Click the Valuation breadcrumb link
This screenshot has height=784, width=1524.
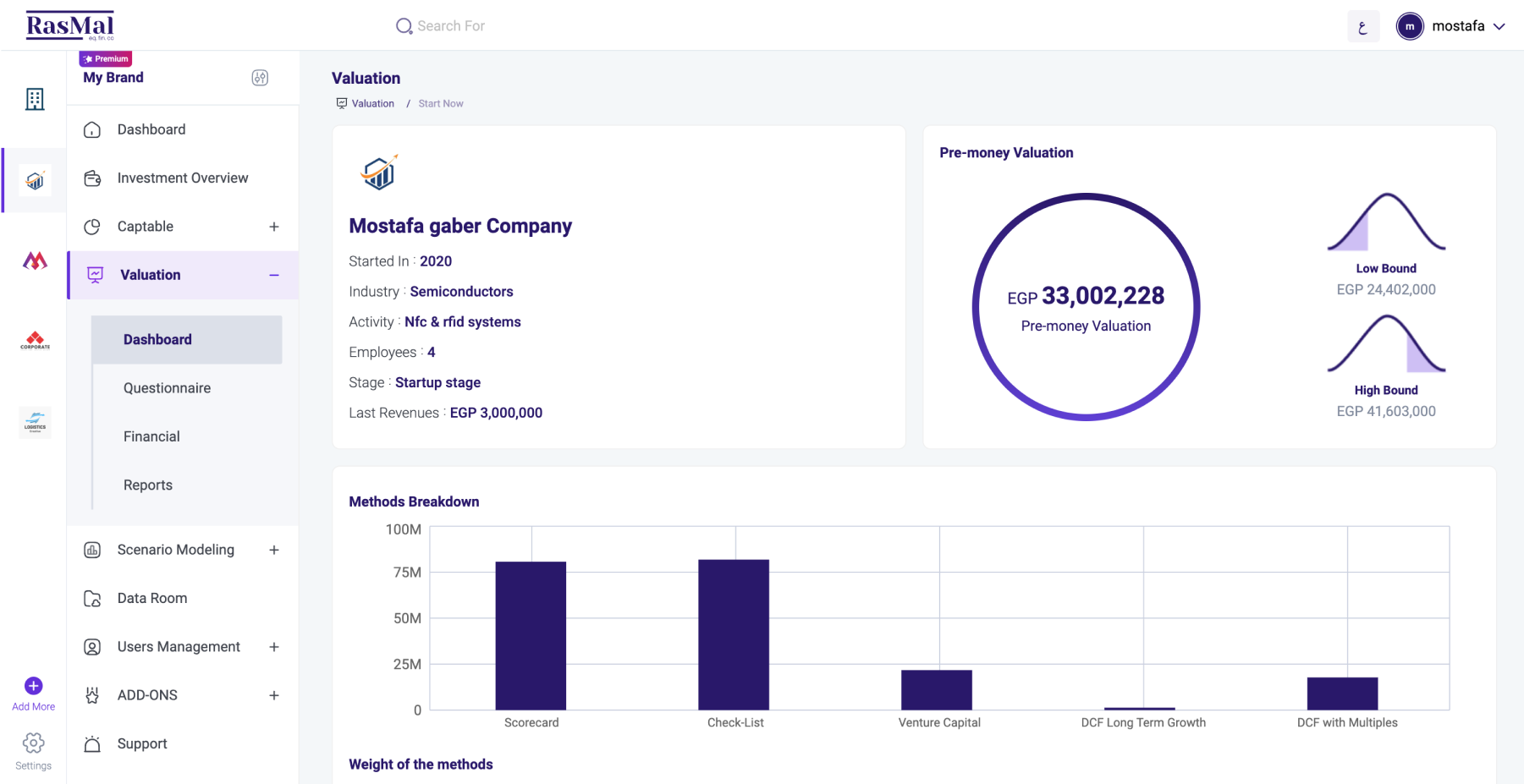(373, 104)
